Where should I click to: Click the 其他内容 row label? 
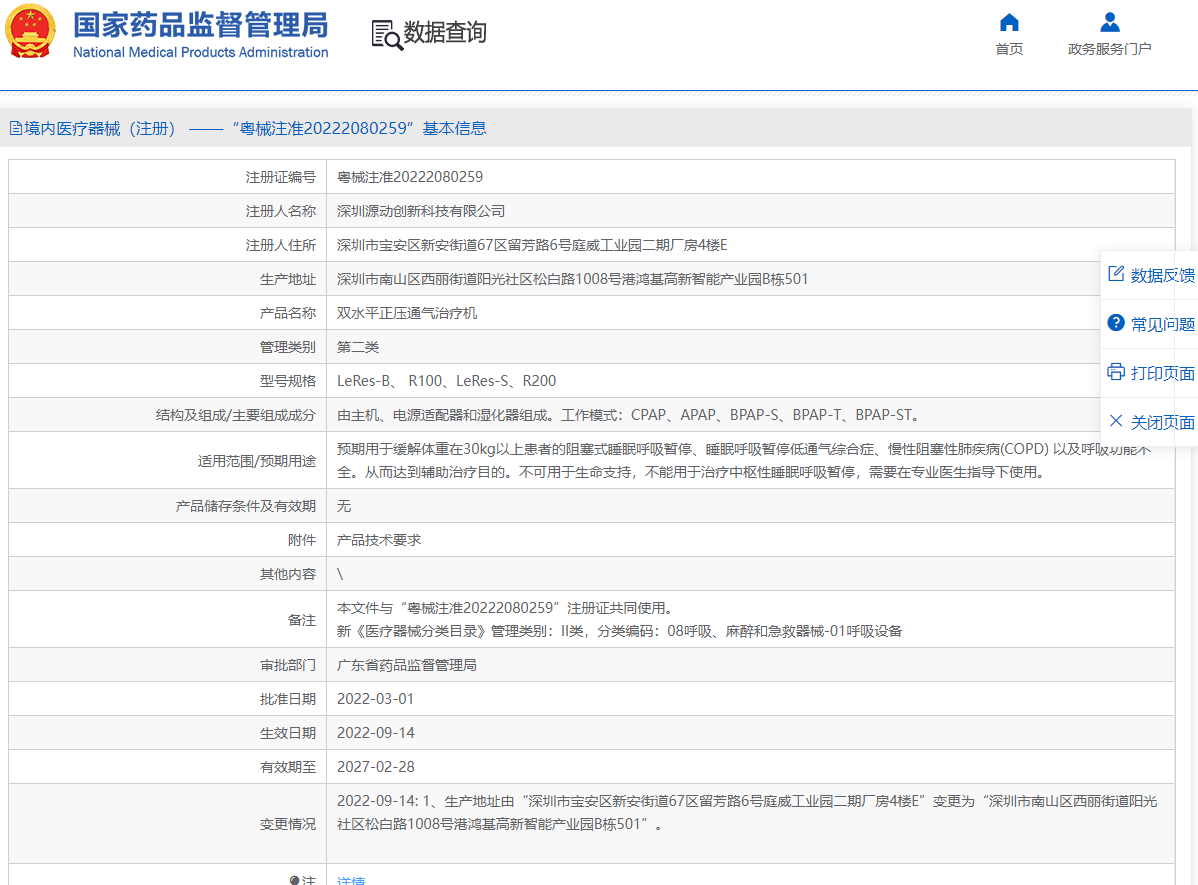point(287,574)
